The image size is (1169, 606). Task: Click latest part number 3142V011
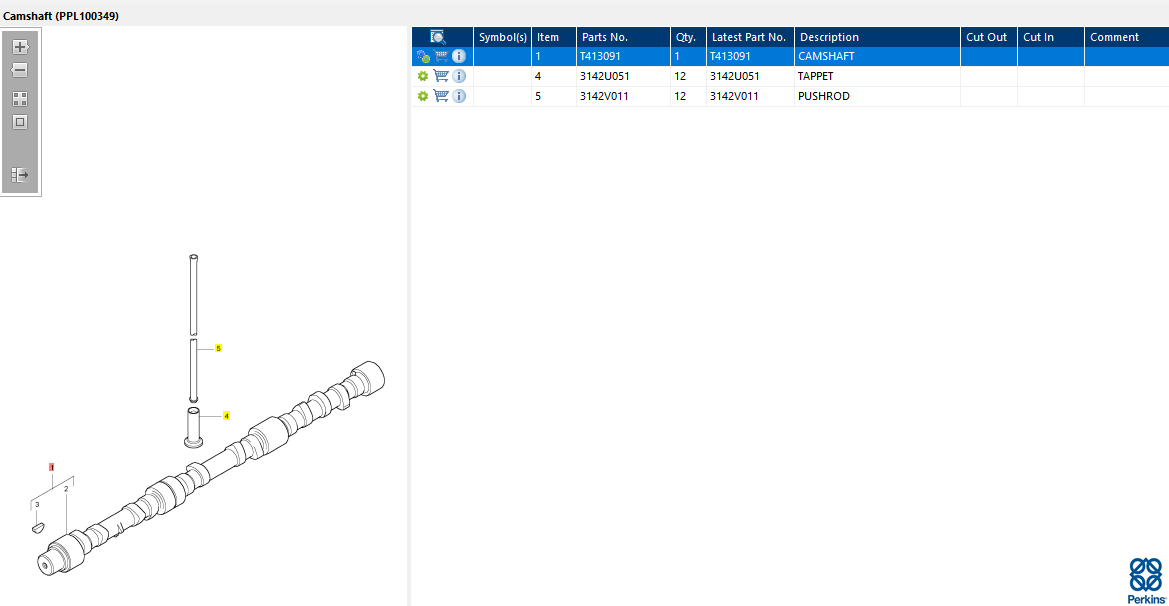pyautogui.click(x=734, y=96)
